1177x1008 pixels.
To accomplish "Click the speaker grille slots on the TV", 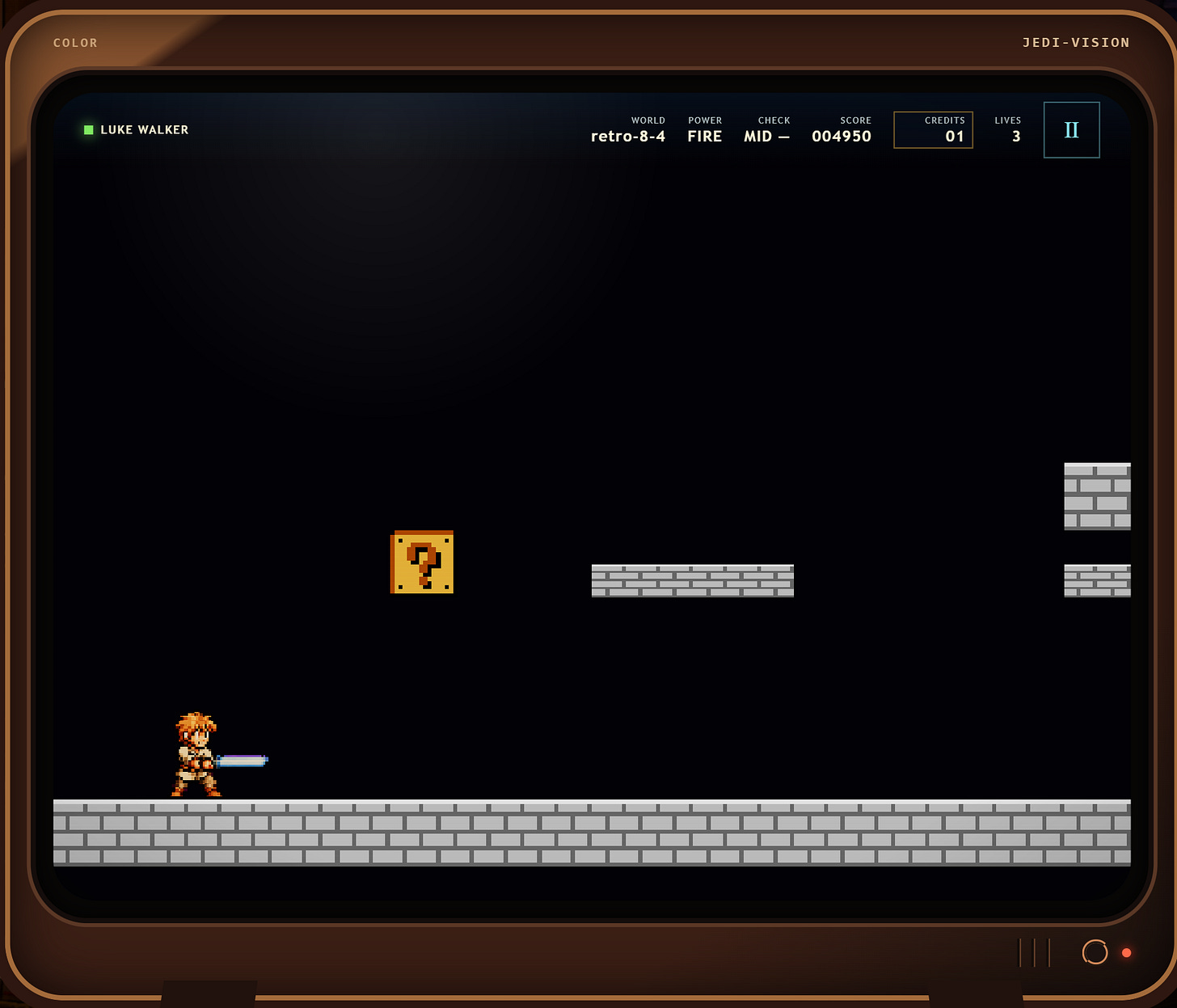I will point(1035,952).
